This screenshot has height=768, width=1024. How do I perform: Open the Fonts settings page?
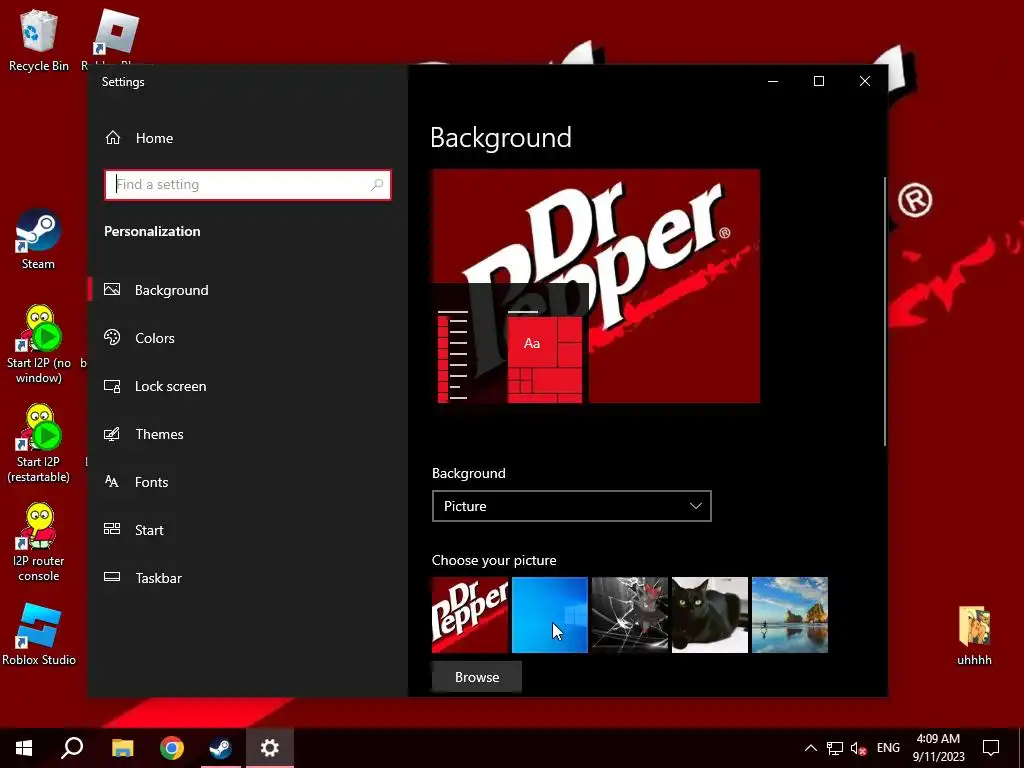click(x=152, y=482)
